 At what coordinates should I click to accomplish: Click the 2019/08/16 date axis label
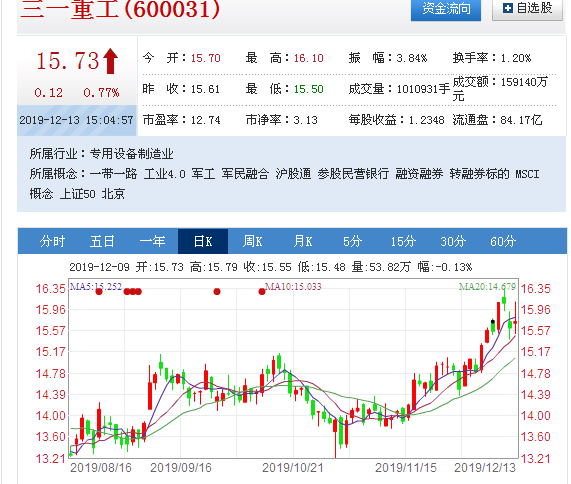pyautogui.click(x=101, y=468)
